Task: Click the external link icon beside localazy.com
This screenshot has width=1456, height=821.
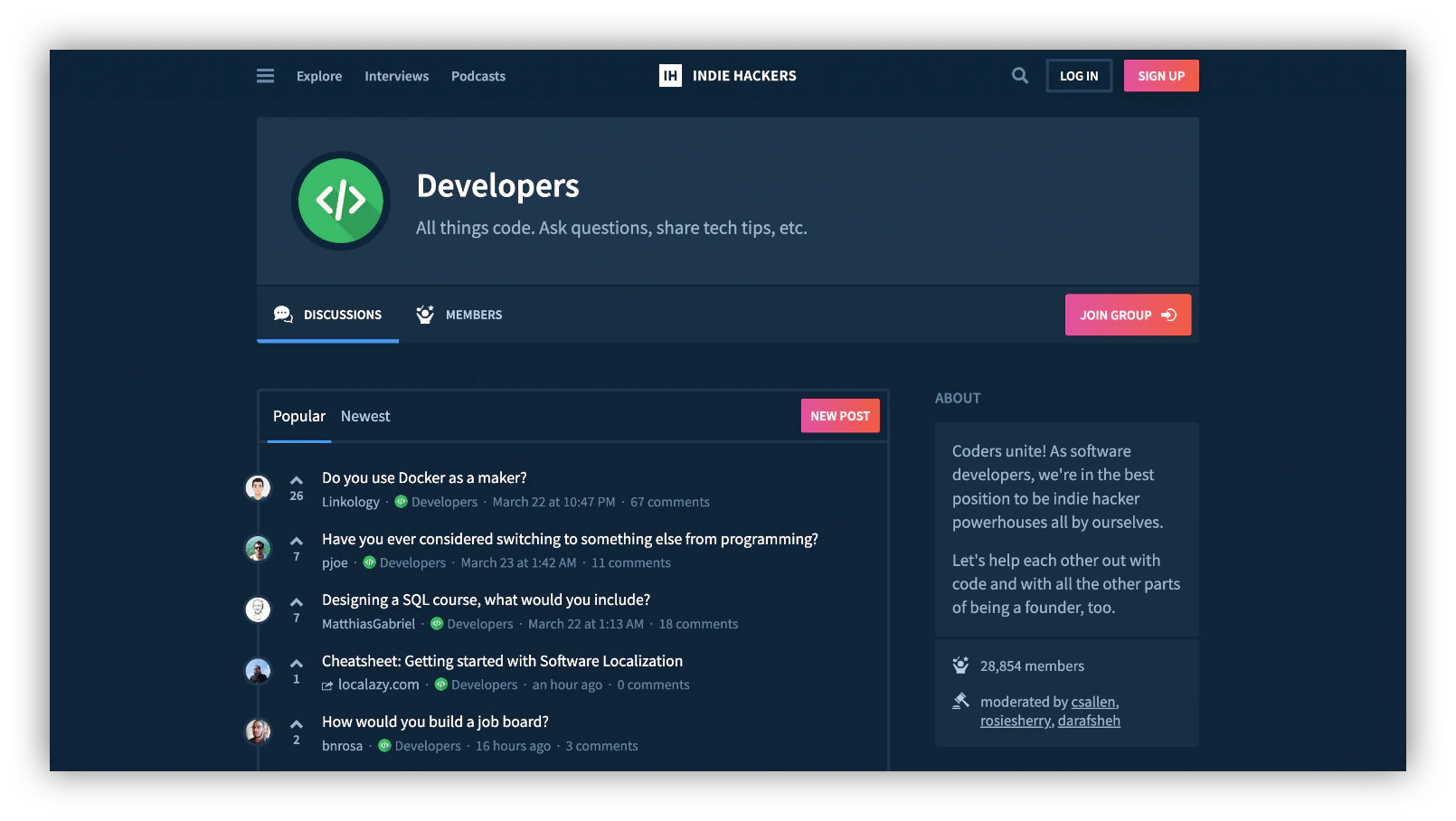Action: 327,686
